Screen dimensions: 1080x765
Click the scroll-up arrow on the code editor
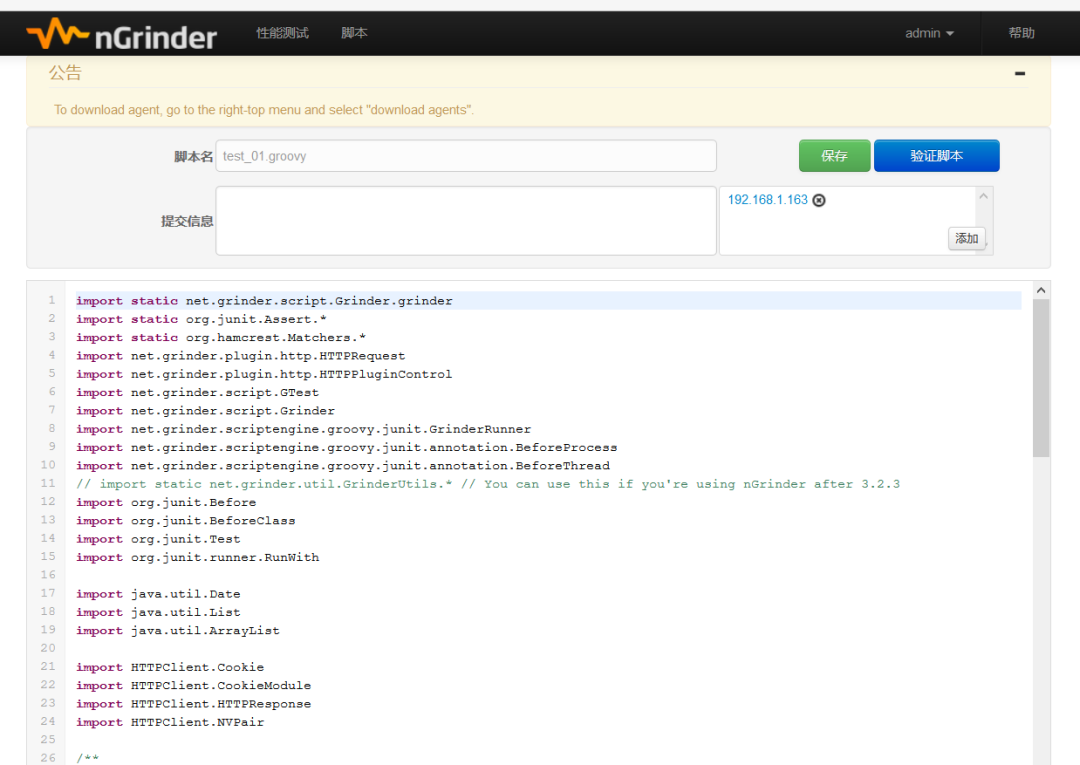point(1040,289)
